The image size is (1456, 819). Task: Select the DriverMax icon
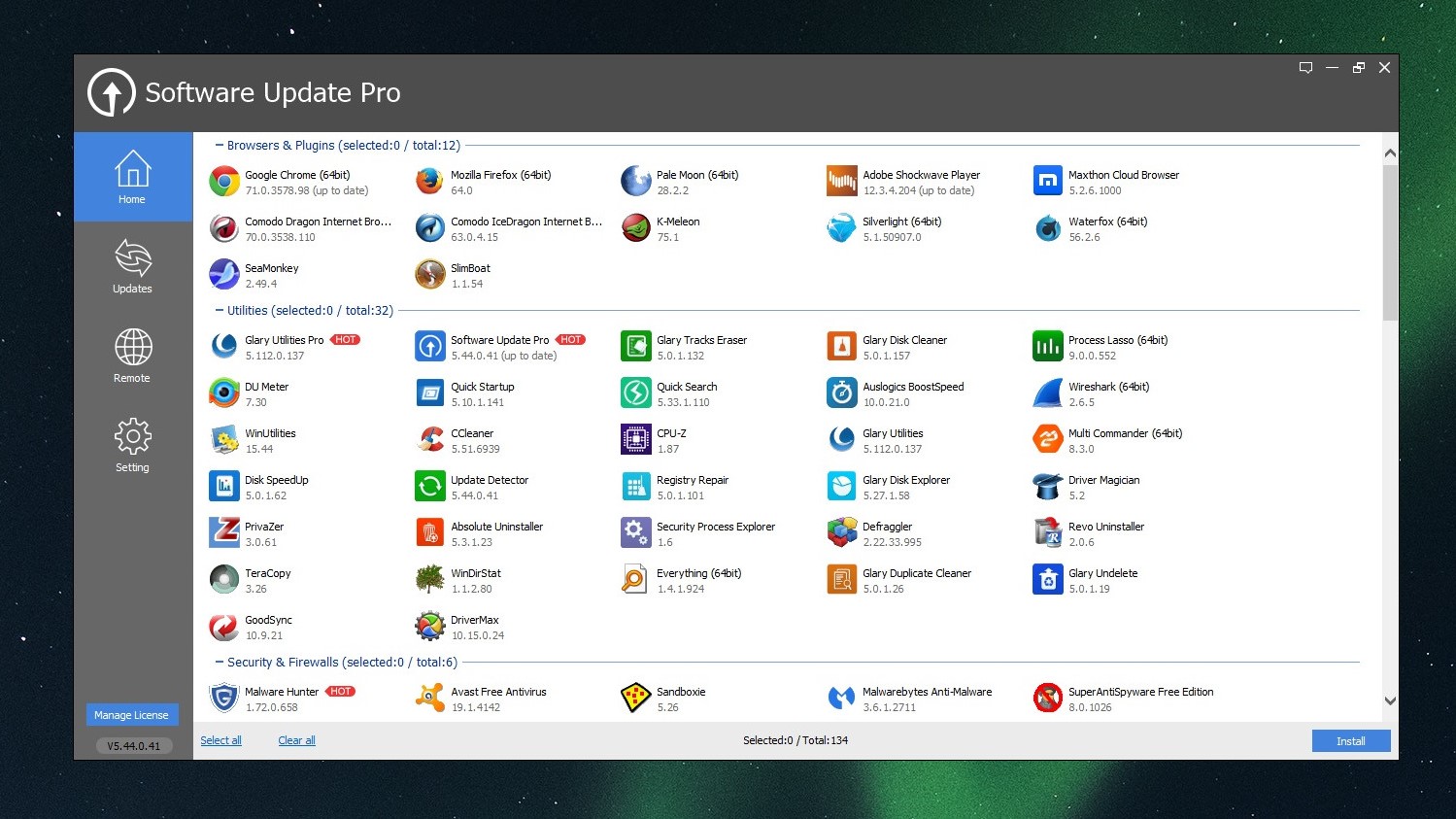click(x=430, y=627)
